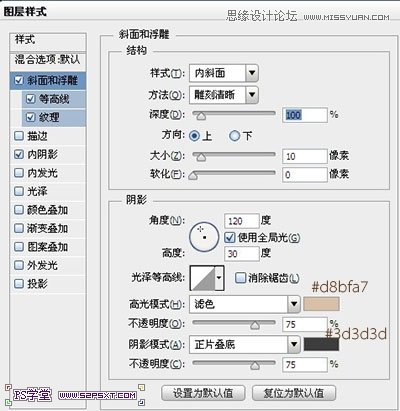Toggle 使用全局光 checkbox
Image resolution: width=400 pixels, height=411 pixels.
tap(229, 237)
